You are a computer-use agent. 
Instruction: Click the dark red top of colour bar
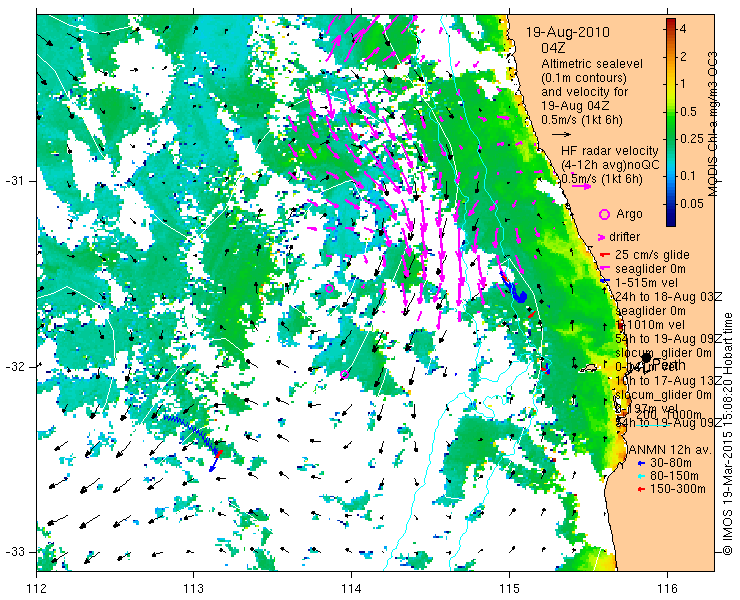pos(671,23)
